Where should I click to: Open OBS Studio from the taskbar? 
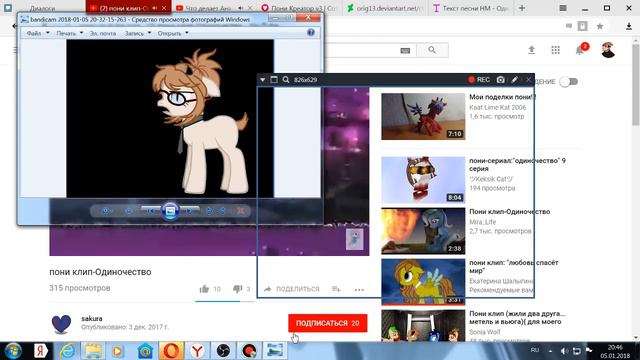223,351
